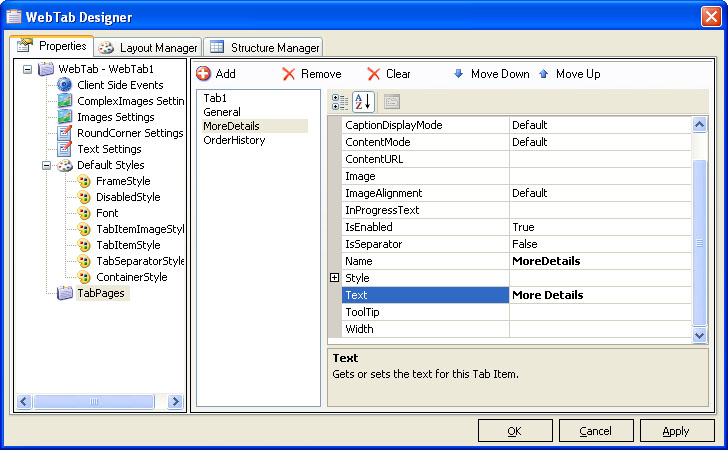The height and width of the screenshot is (450, 728).
Task: Select the TabPages tree node
Action: point(102,293)
